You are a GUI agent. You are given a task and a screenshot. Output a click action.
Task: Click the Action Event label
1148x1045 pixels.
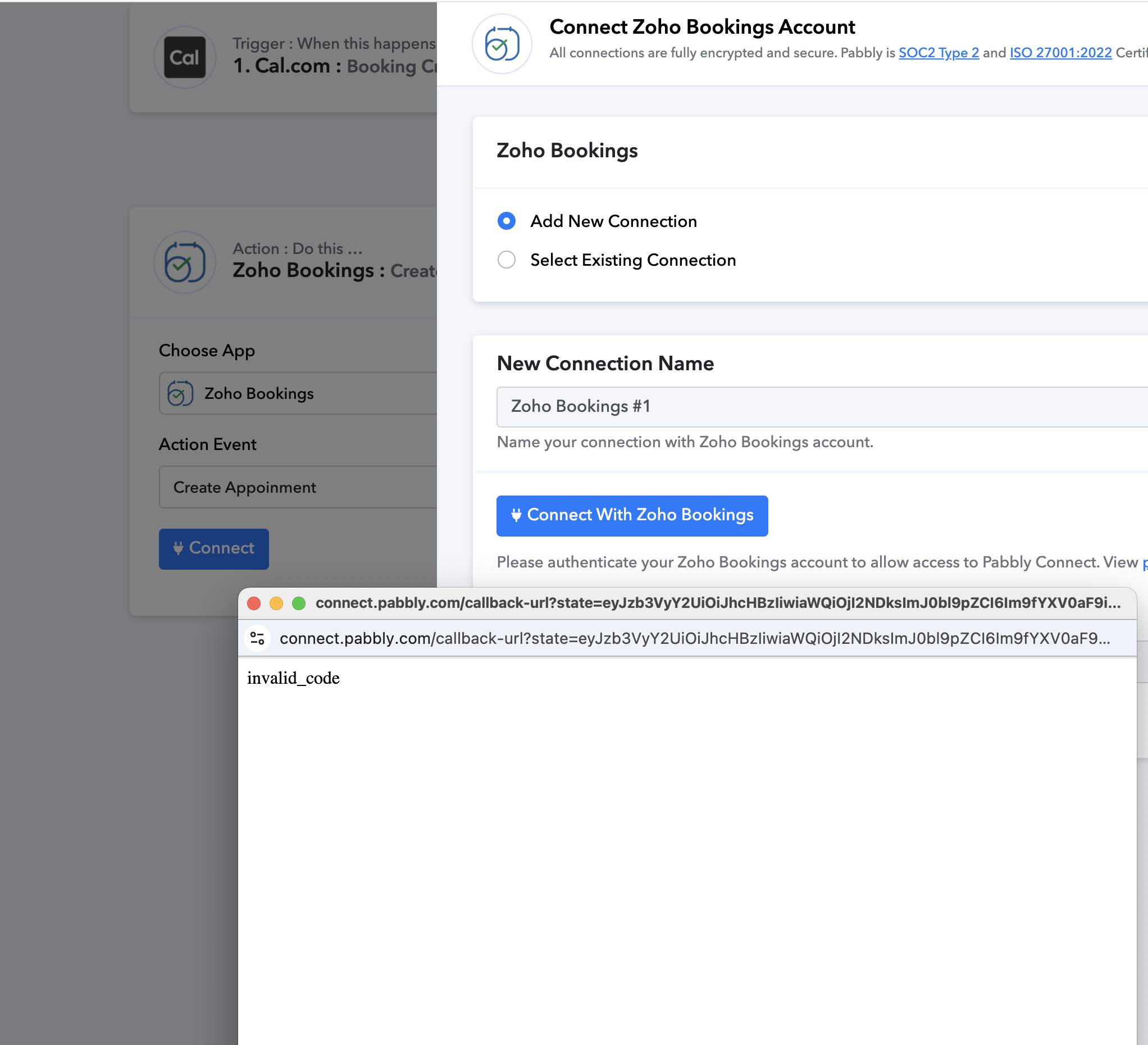[x=207, y=444]
